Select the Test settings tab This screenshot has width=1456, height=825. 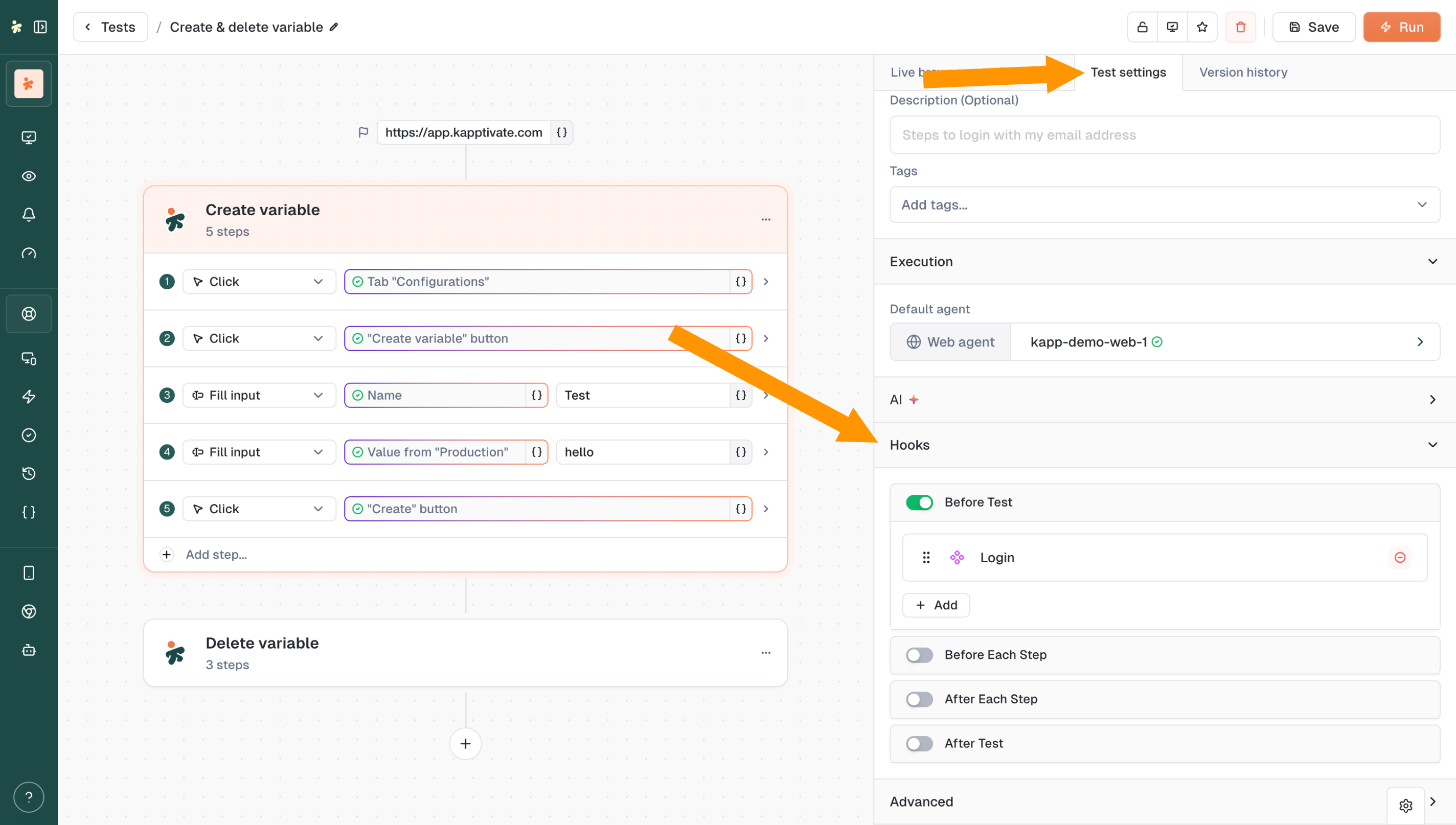(x=1128, y=73)
